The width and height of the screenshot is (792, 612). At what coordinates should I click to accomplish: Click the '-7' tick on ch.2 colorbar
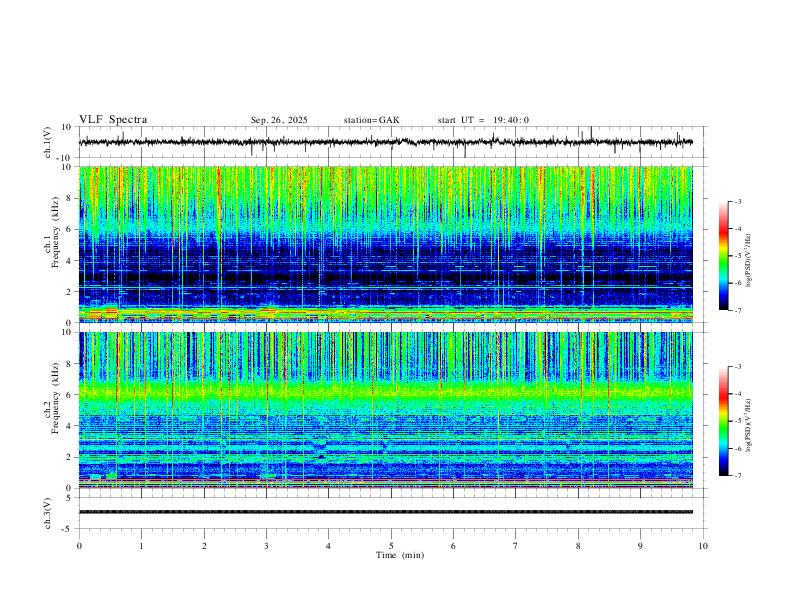738,476
